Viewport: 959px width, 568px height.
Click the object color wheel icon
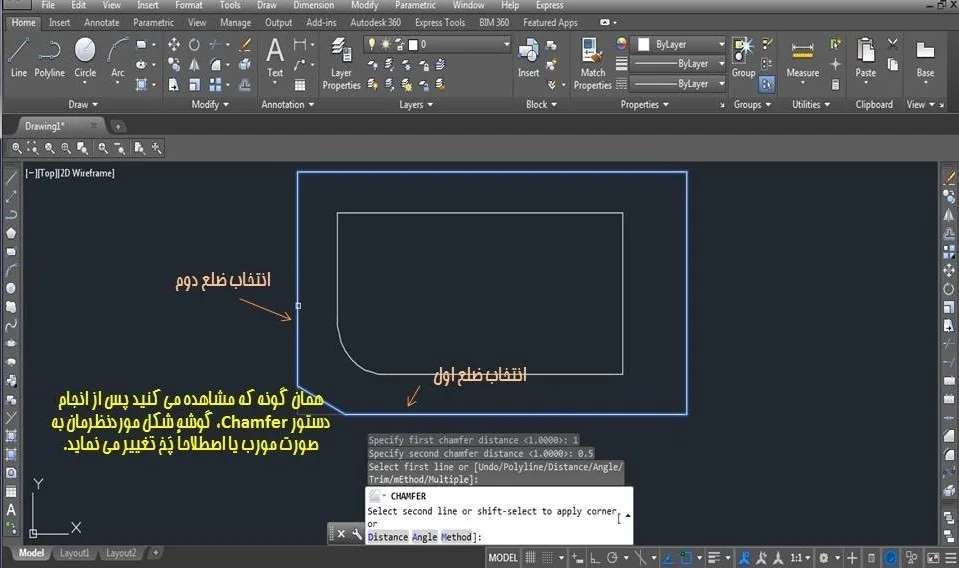pyautogui.click(x=621, y=44)
